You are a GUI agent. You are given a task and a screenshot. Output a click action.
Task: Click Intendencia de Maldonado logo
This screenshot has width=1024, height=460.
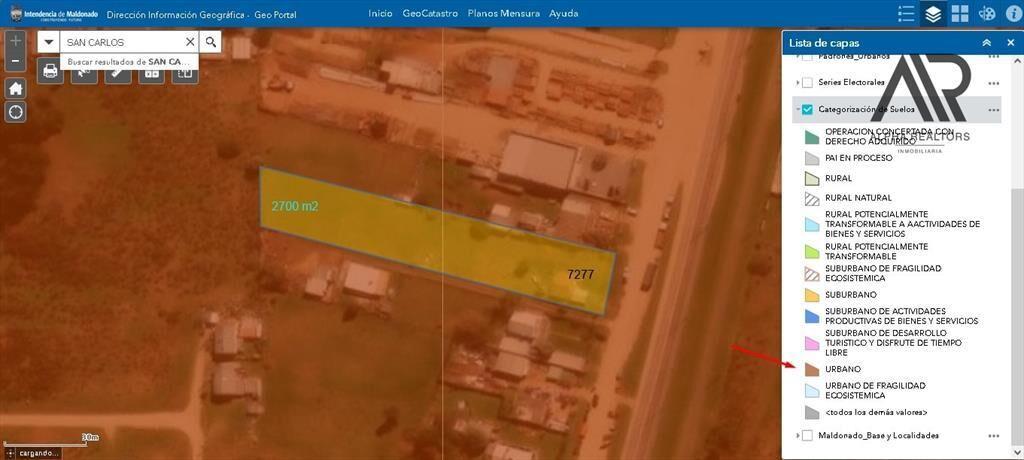tap(54, 14)
